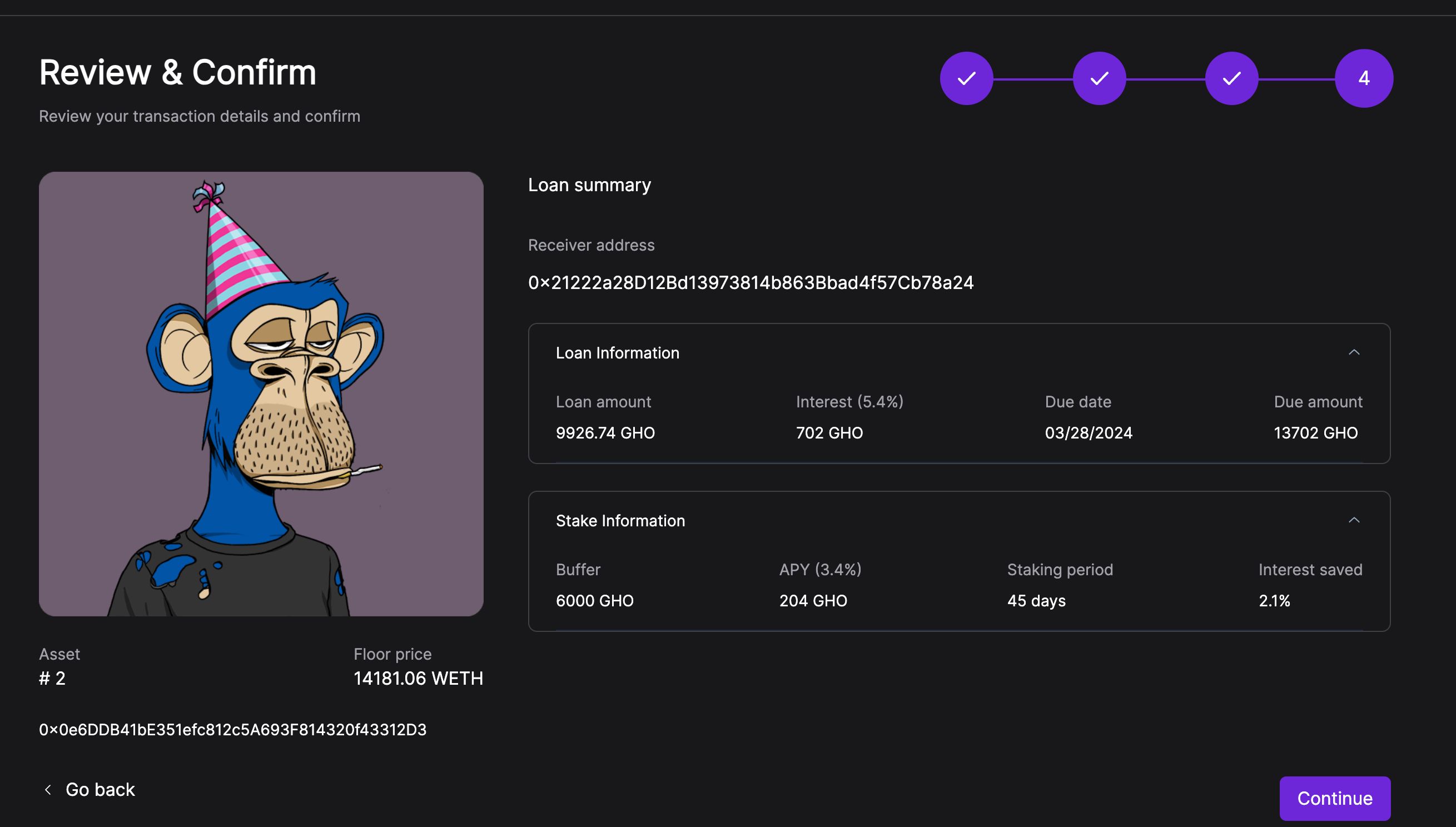
Task: Click the asset number # 2
Action: click(52, 678)
